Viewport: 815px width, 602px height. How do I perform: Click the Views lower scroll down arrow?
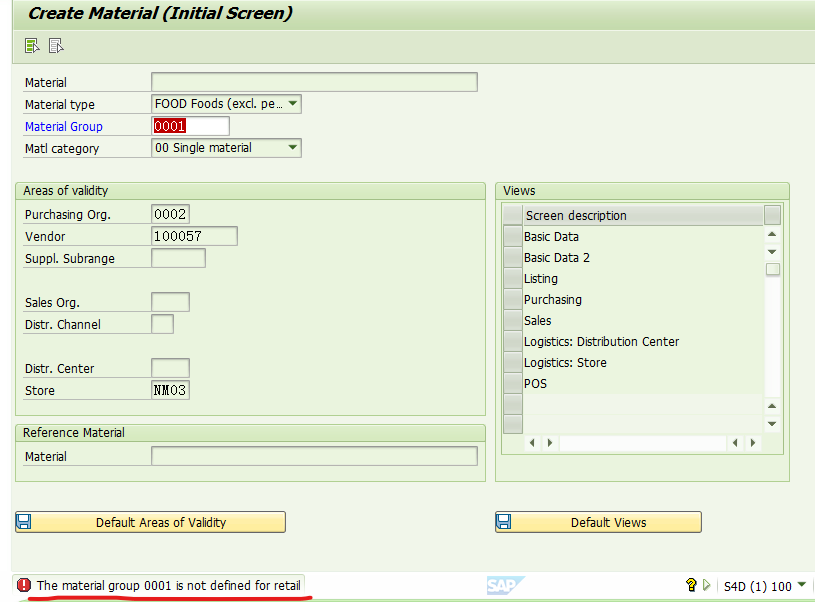pos(772,424)
